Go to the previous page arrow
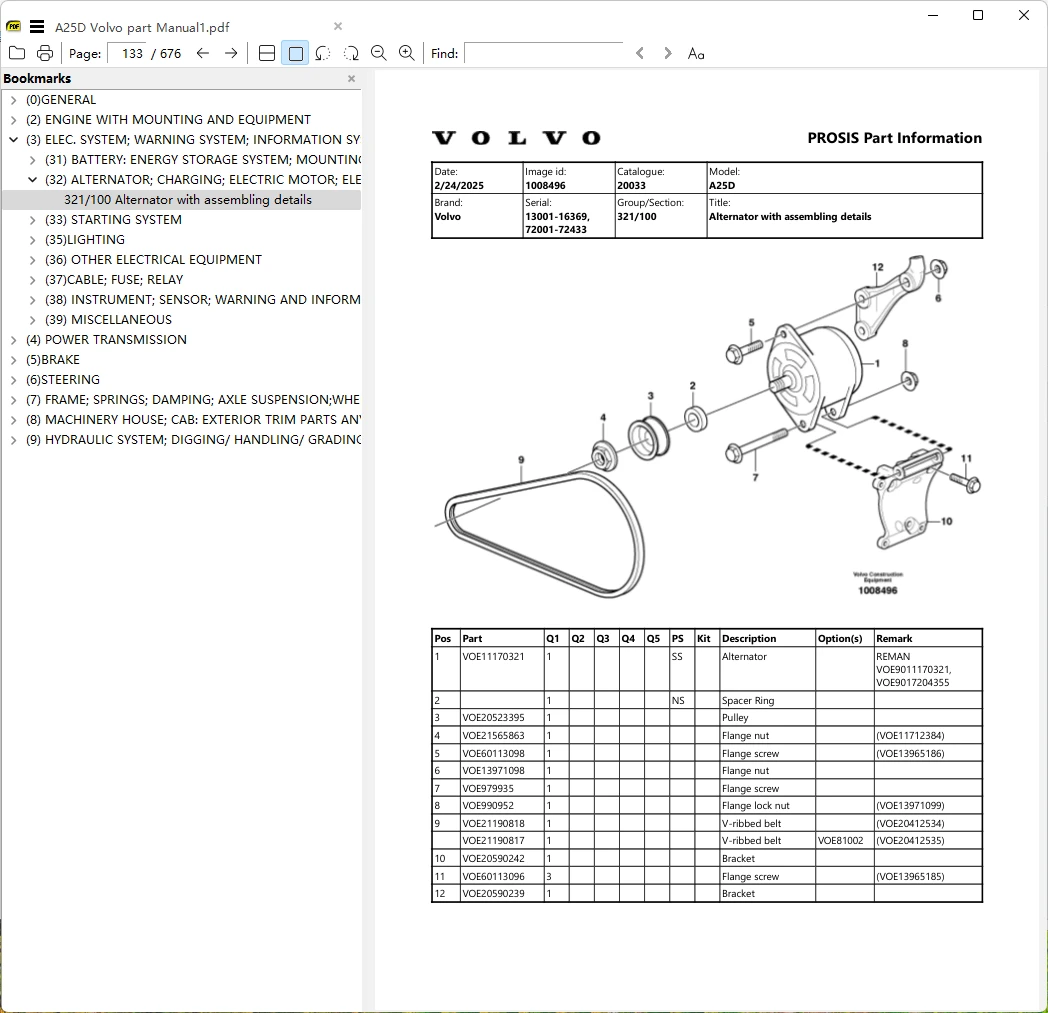This screenshot has height=1013, width=1048. [x=203, y=53]
